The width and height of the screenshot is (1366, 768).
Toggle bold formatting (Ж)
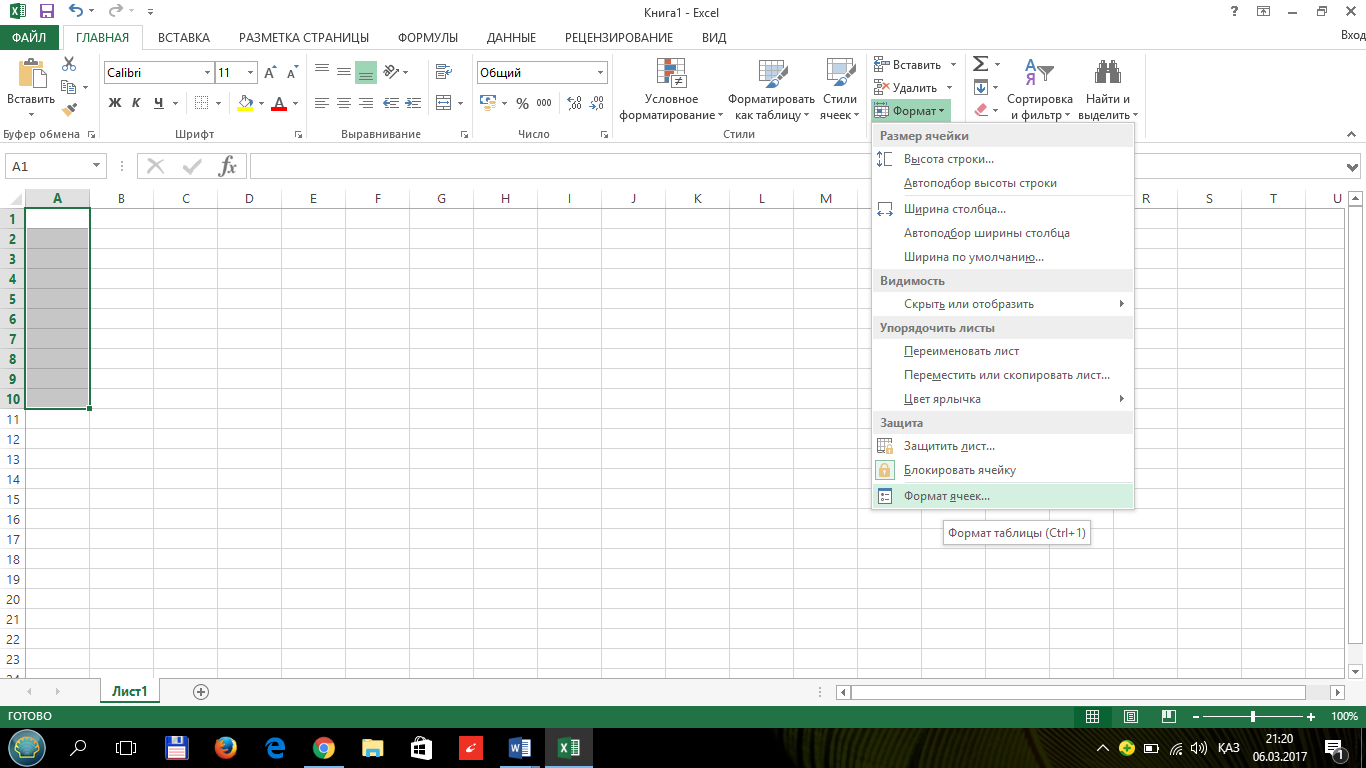click(x=115, y=103)
